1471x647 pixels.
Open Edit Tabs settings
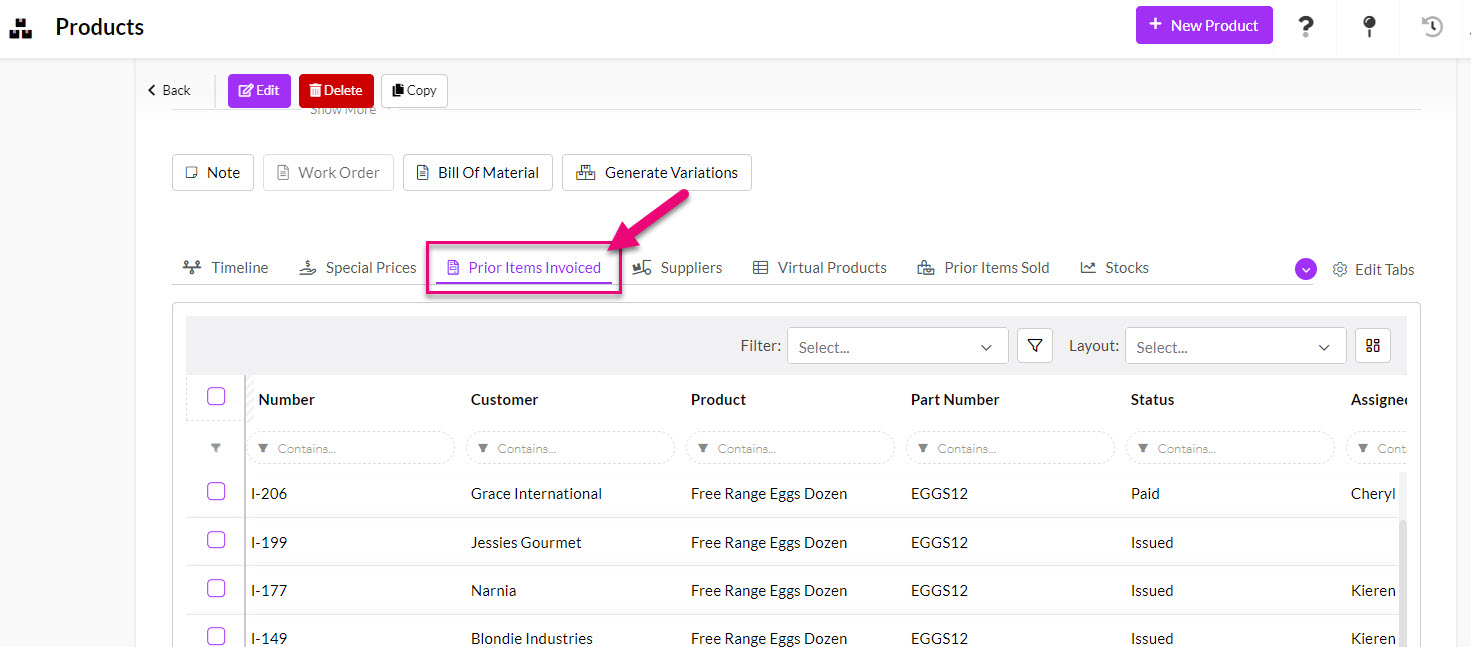[1374, 269]
